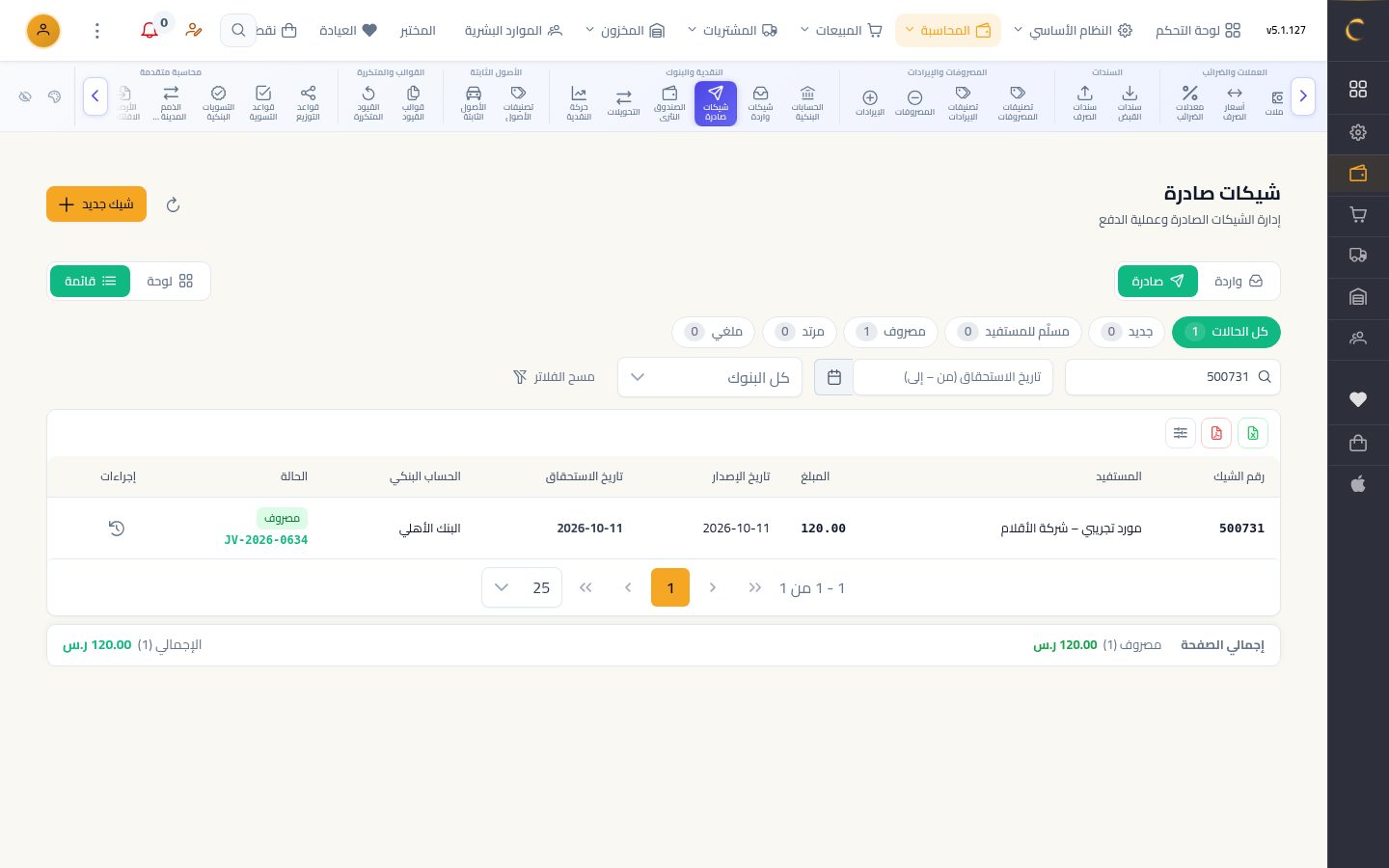Open تصنيفات المصروفات expense categories
Screen dimensions: 1389x868
pos(1018,103)
